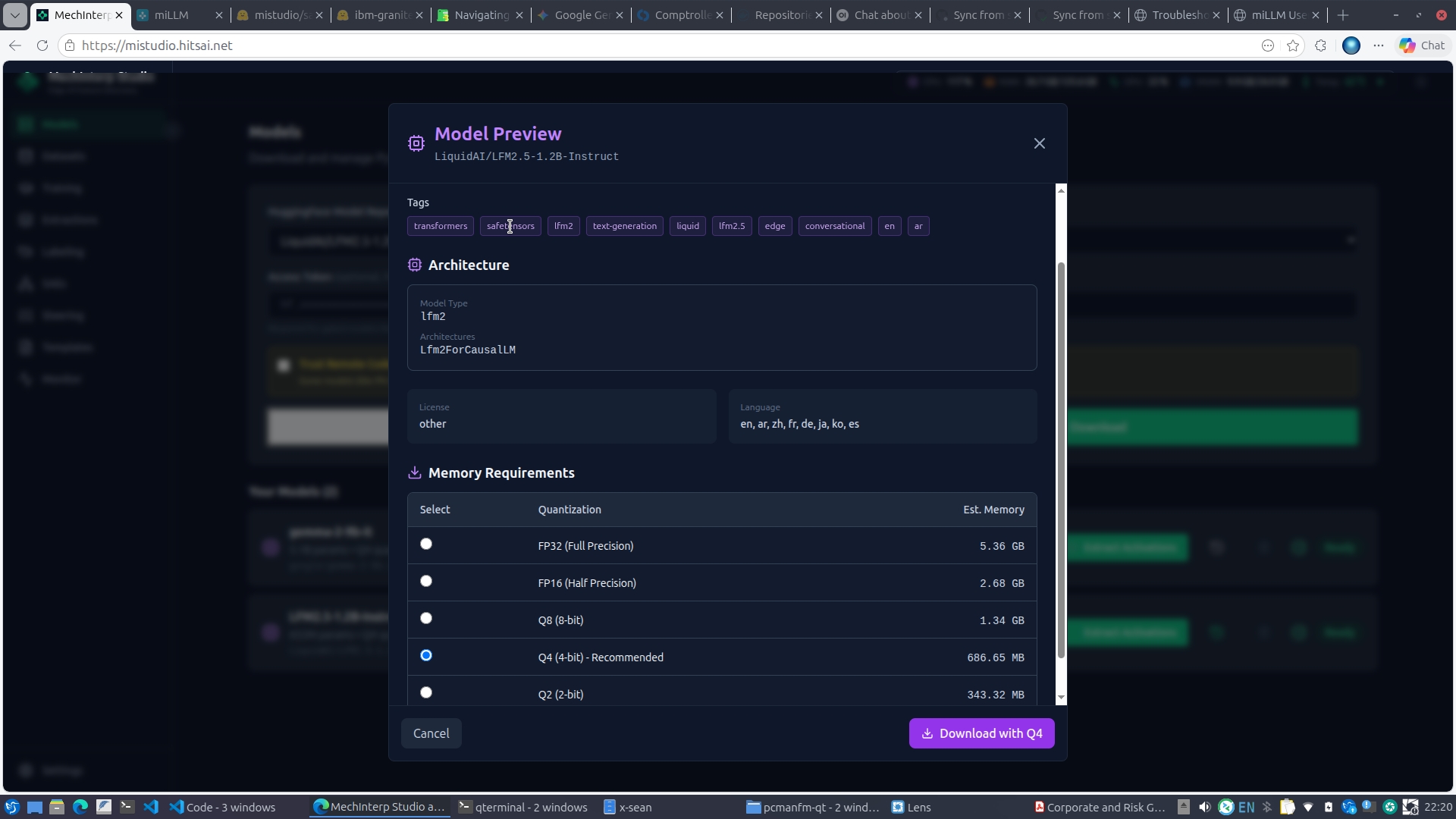Click the volume icon in system tray

coord(1204,807)
